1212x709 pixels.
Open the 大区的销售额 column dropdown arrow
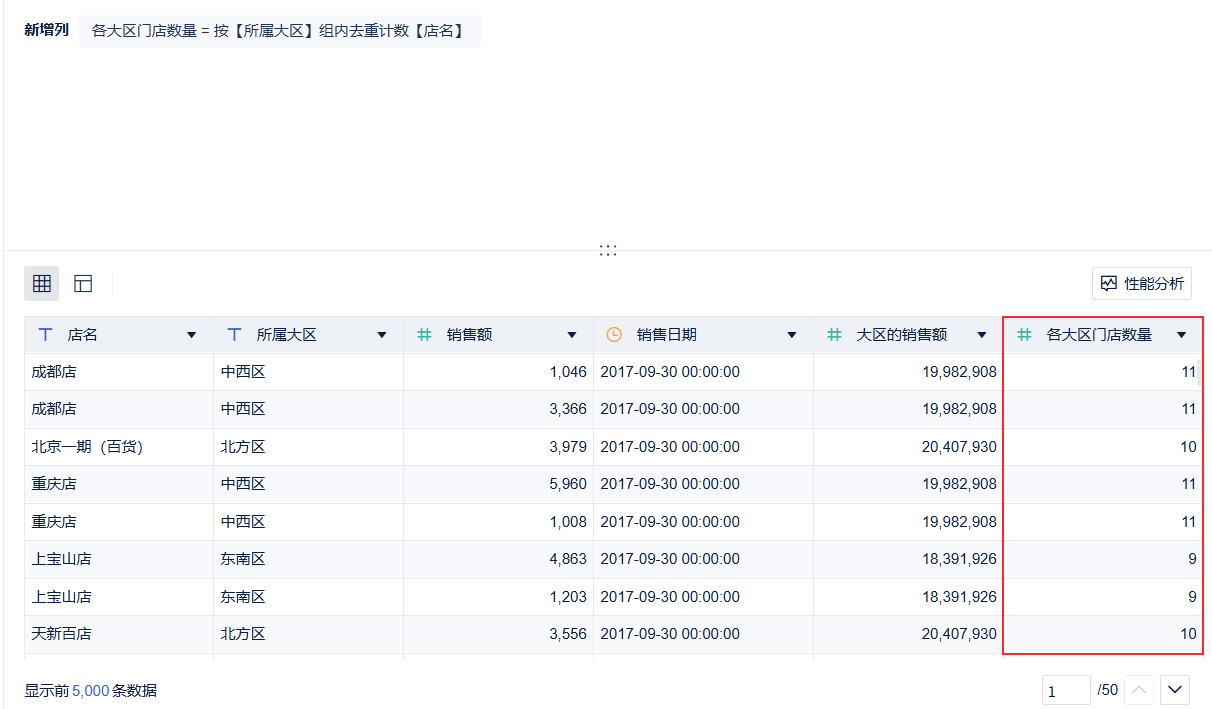[x=982, y=335]
